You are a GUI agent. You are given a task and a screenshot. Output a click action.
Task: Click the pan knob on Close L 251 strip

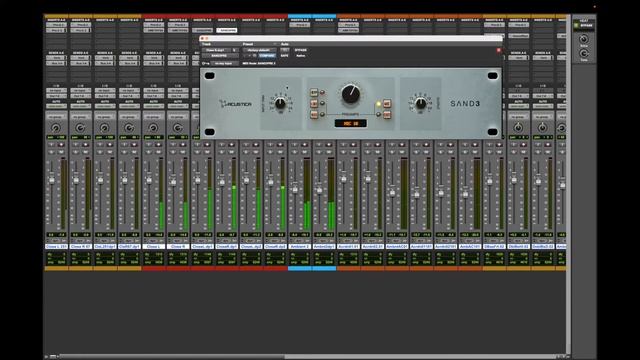[x=56, y=128]
